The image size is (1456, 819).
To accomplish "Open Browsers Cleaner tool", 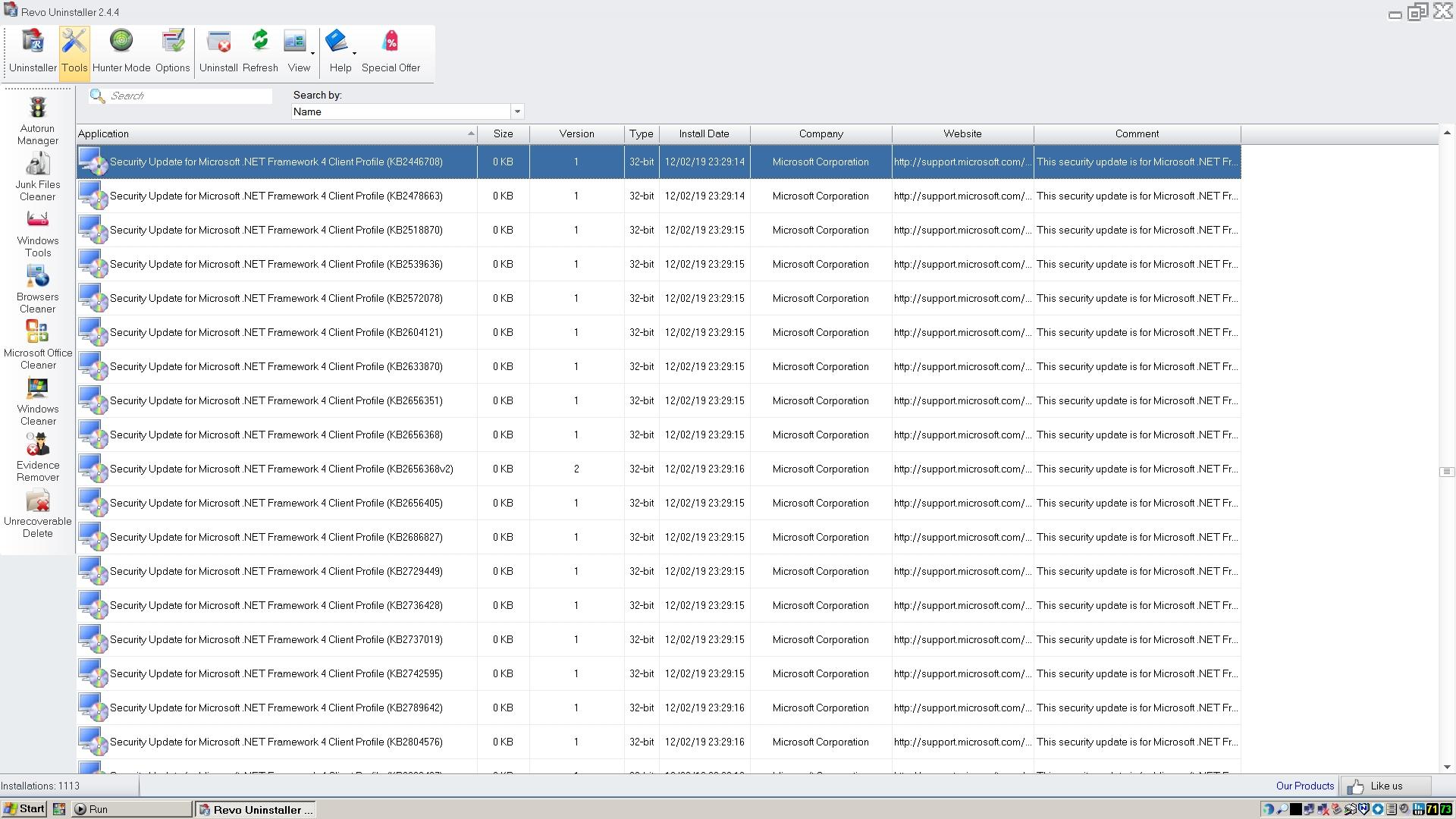I will point(38,288).
